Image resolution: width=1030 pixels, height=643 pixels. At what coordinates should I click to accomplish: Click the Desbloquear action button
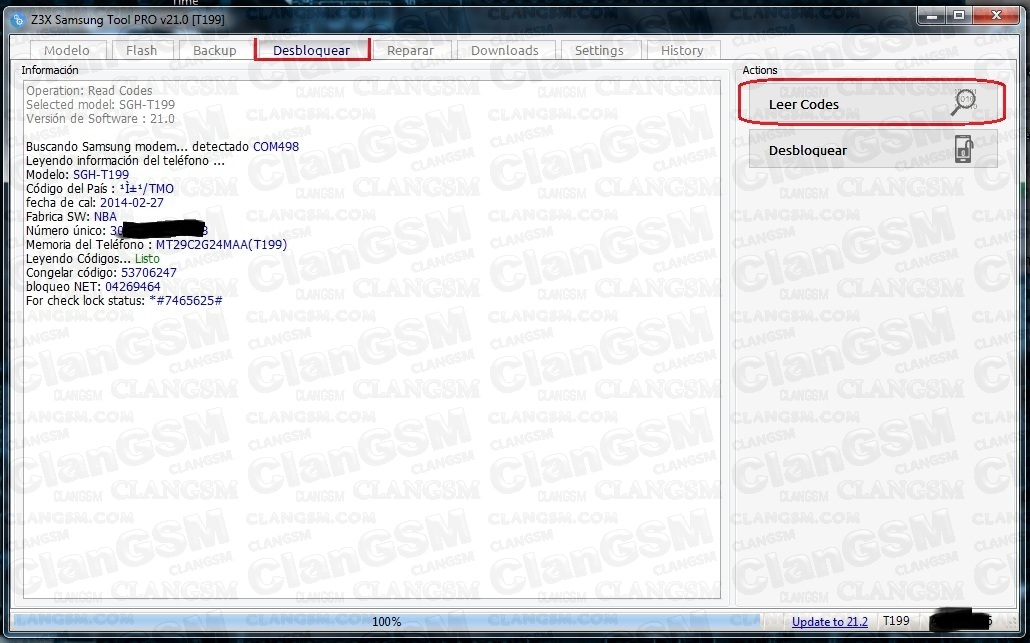pyautogui.click(x=873, y=149)
